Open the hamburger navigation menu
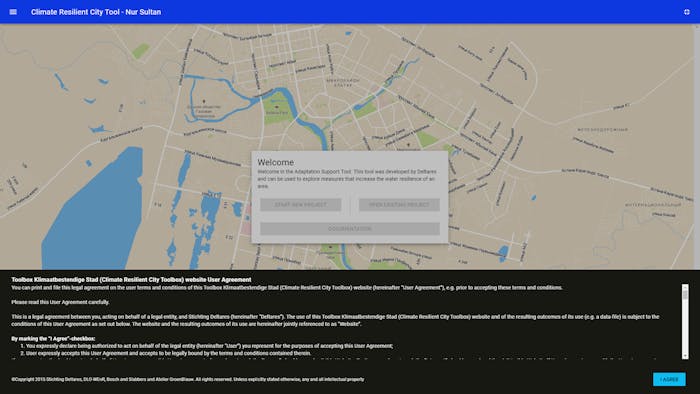 (x=13, y=12)
